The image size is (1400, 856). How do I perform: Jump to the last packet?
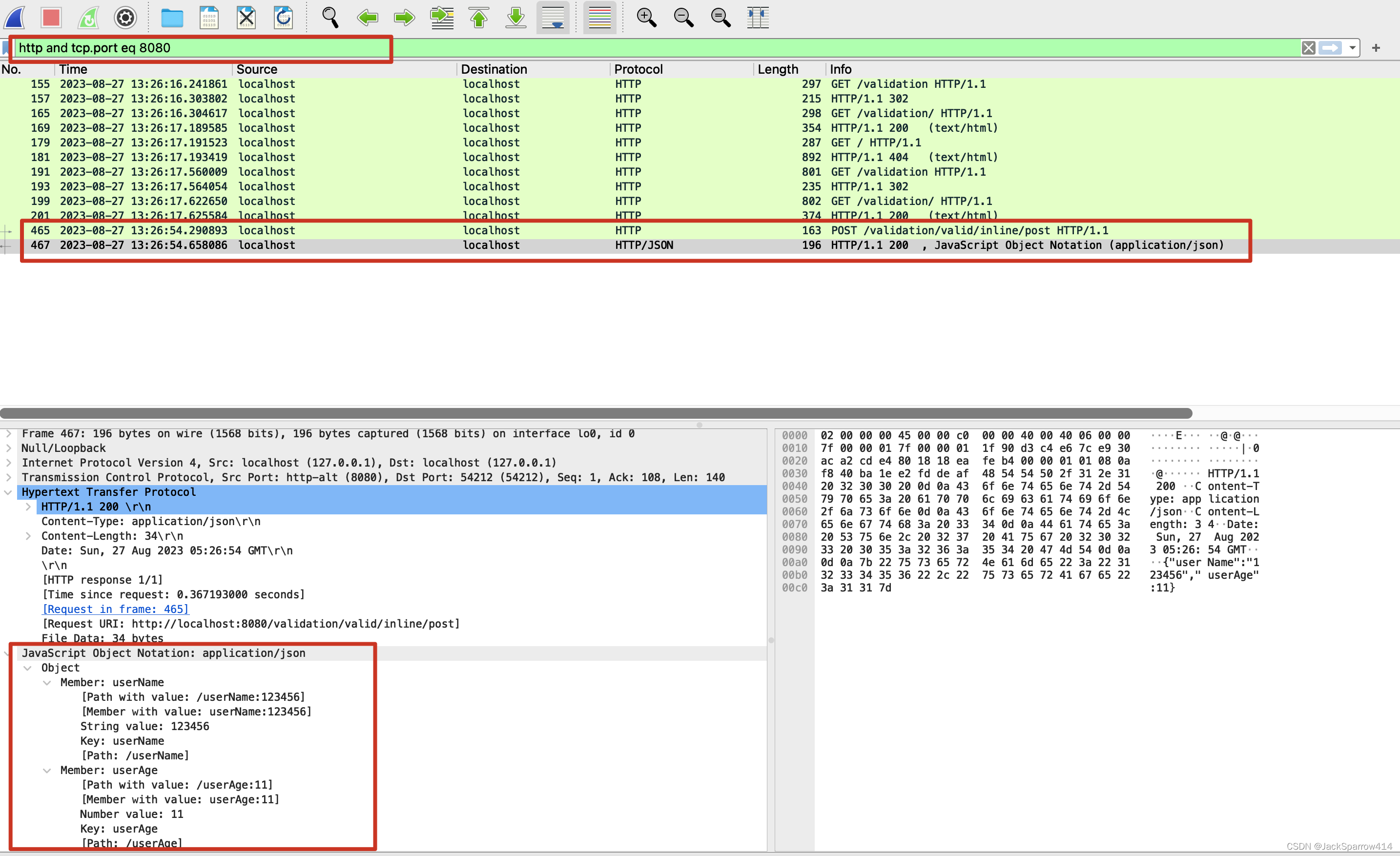(x=516, y=18)
